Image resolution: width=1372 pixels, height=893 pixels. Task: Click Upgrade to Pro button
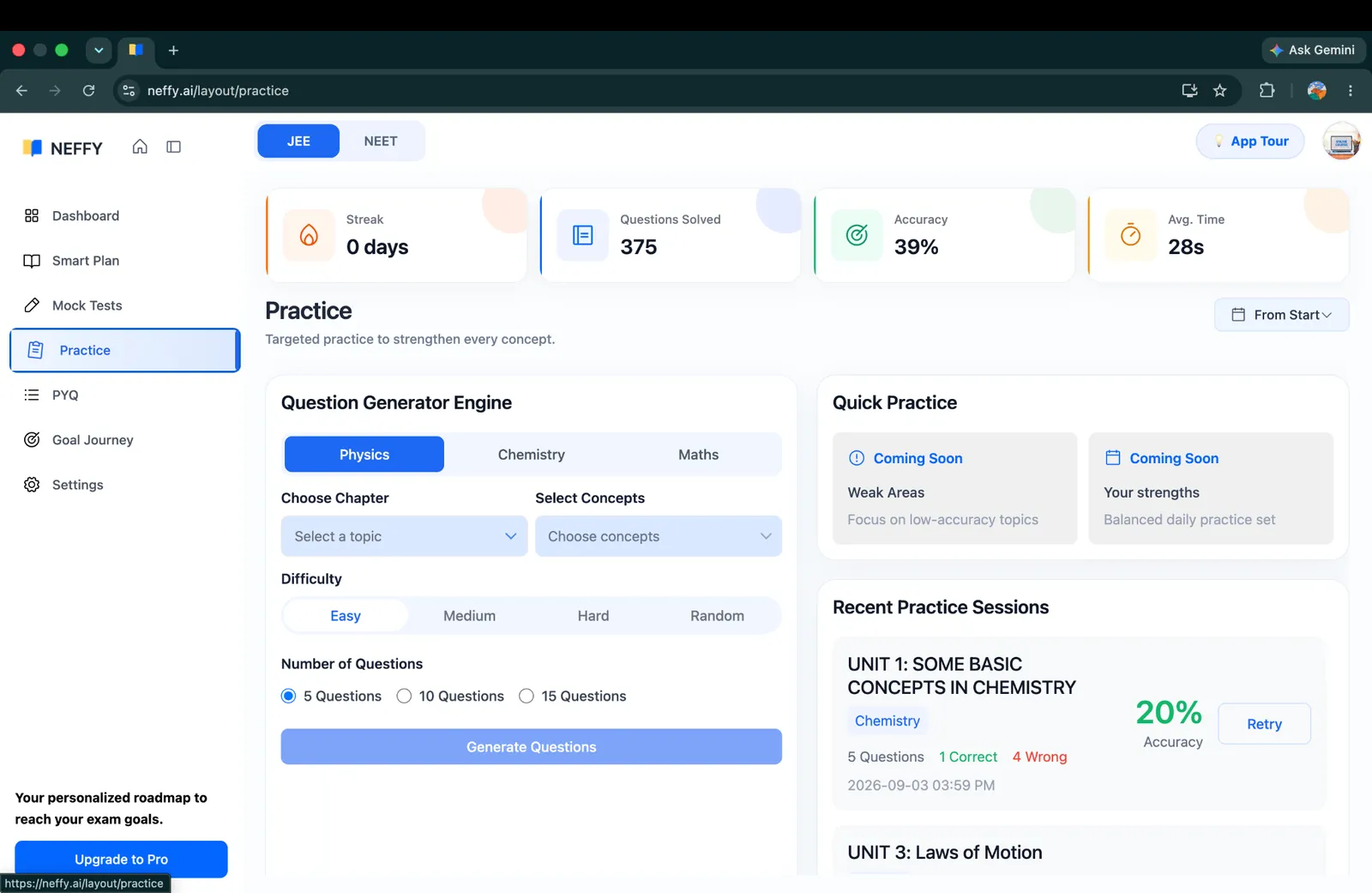click(x=121, y=860)
